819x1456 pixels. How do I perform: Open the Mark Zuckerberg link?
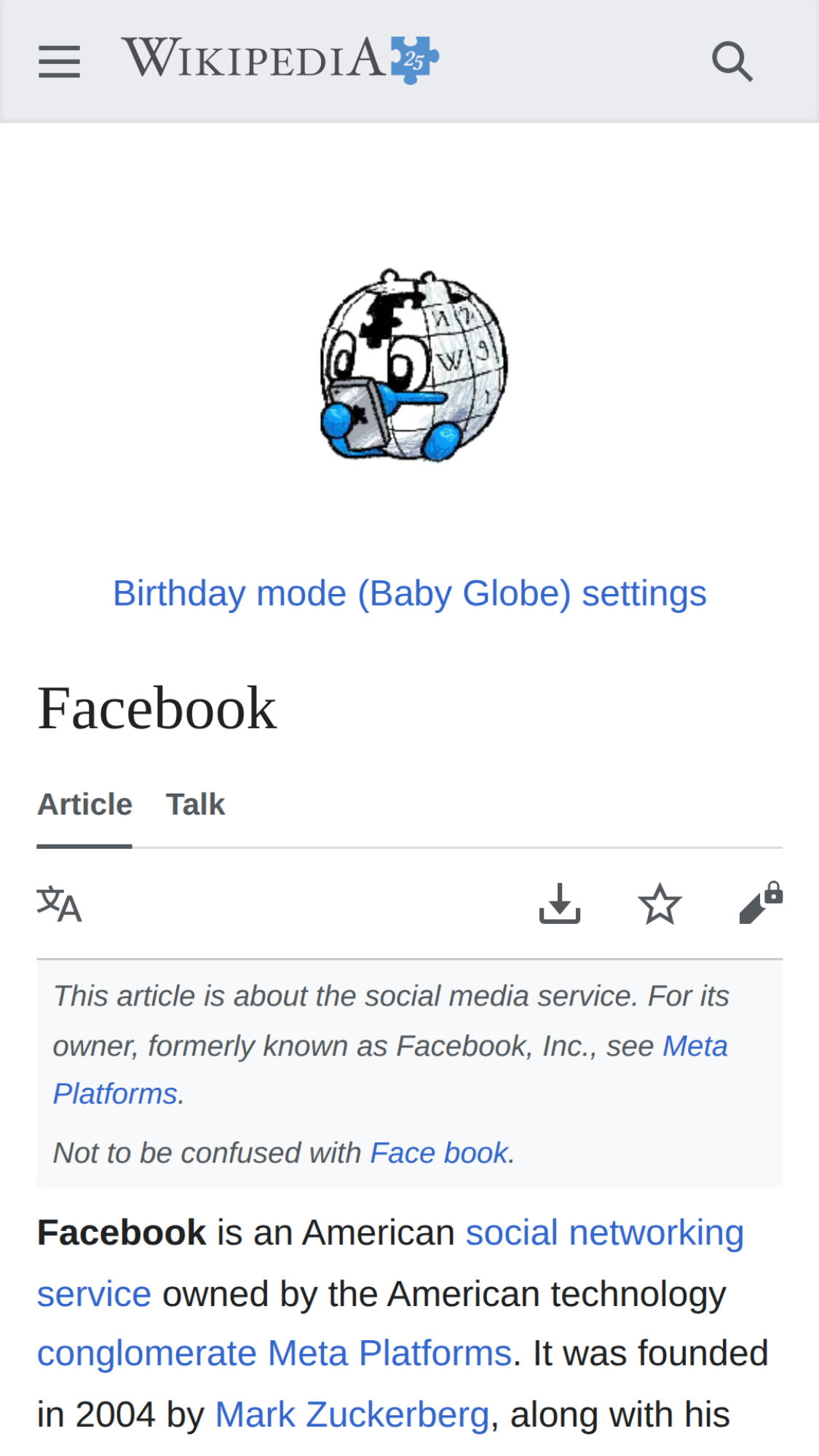(x=352, y=1415)
